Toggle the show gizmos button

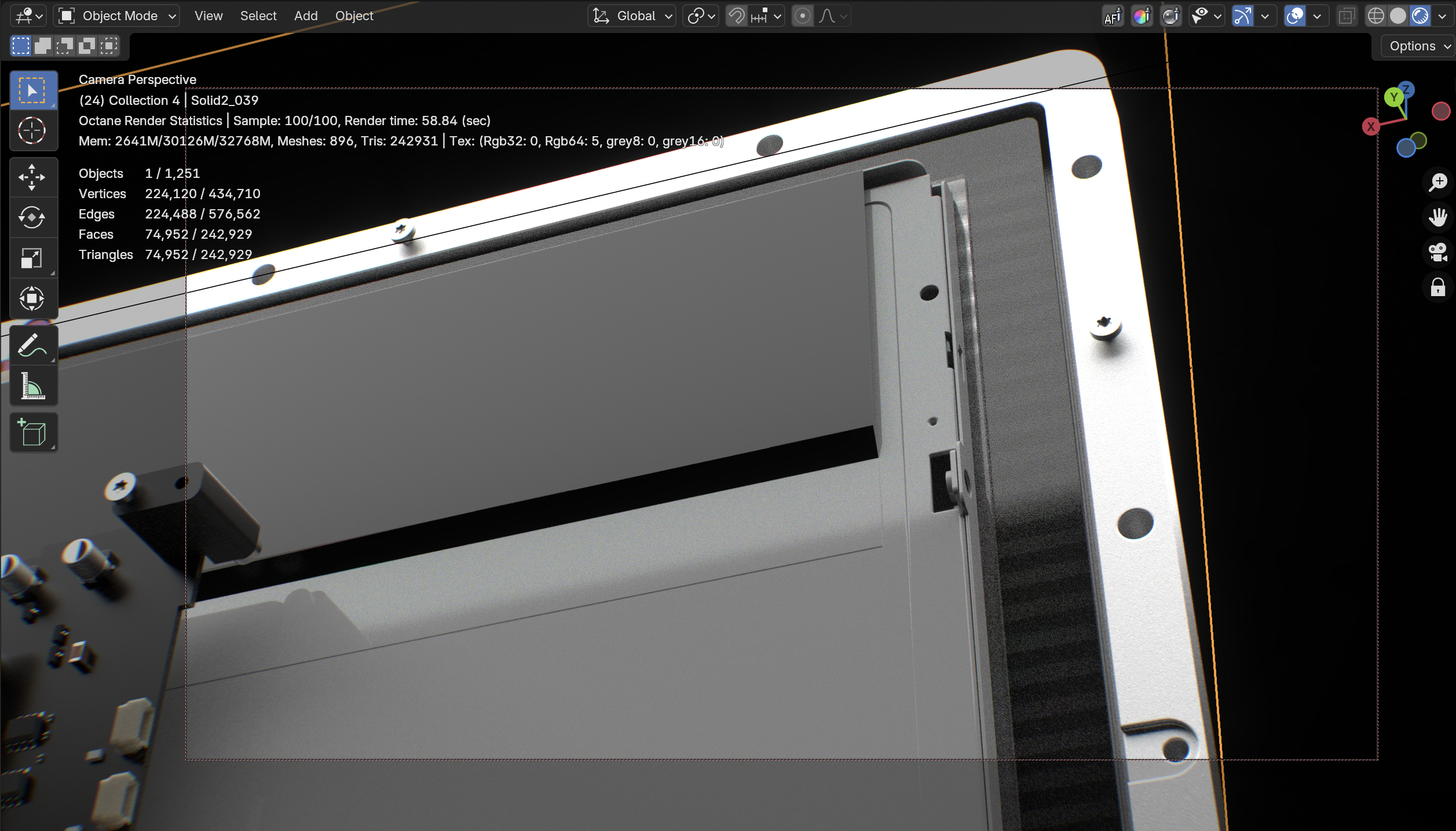1242,16
